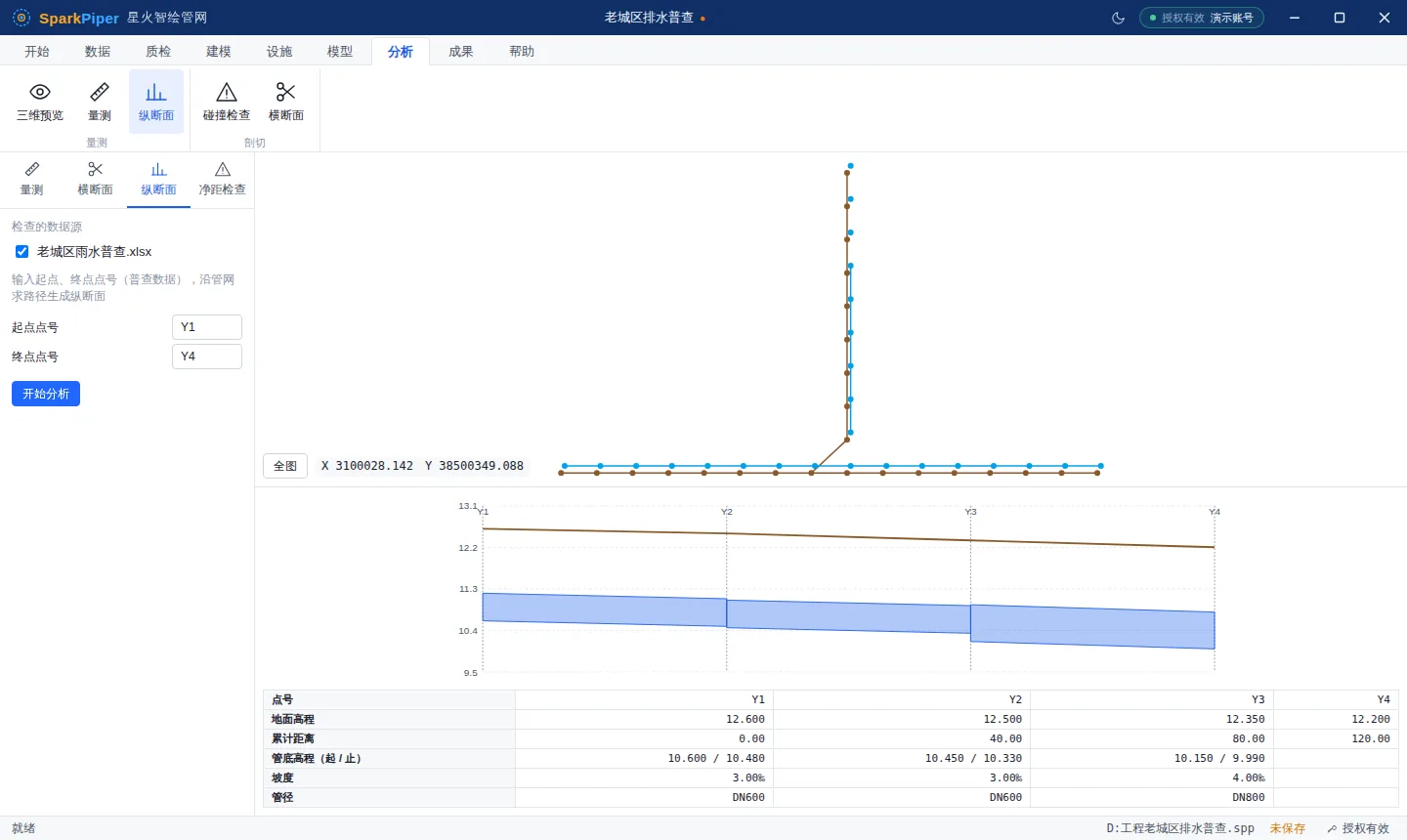1407x840 pixels.
Task: Click 就绪 status text
Action: point(23,828)
